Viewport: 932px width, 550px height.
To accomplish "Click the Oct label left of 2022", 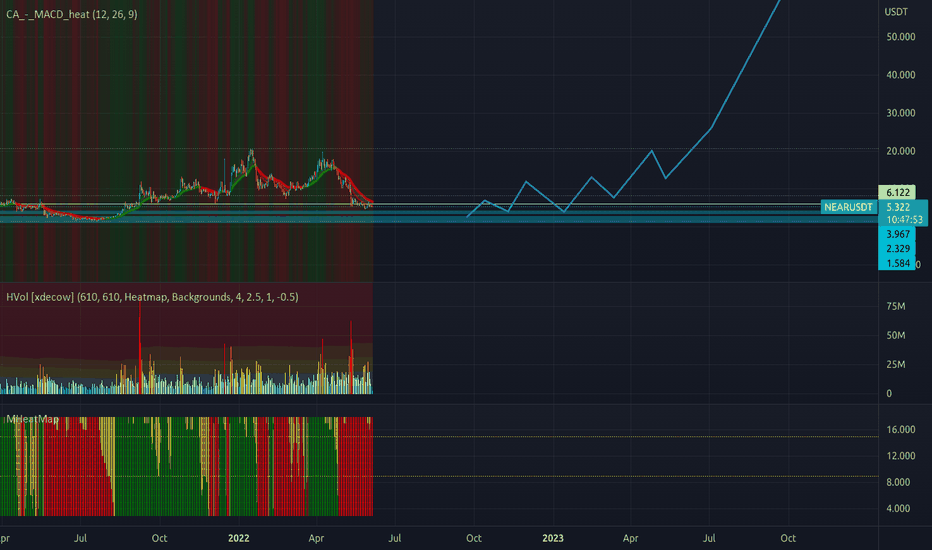I will [x=159, y=538].
